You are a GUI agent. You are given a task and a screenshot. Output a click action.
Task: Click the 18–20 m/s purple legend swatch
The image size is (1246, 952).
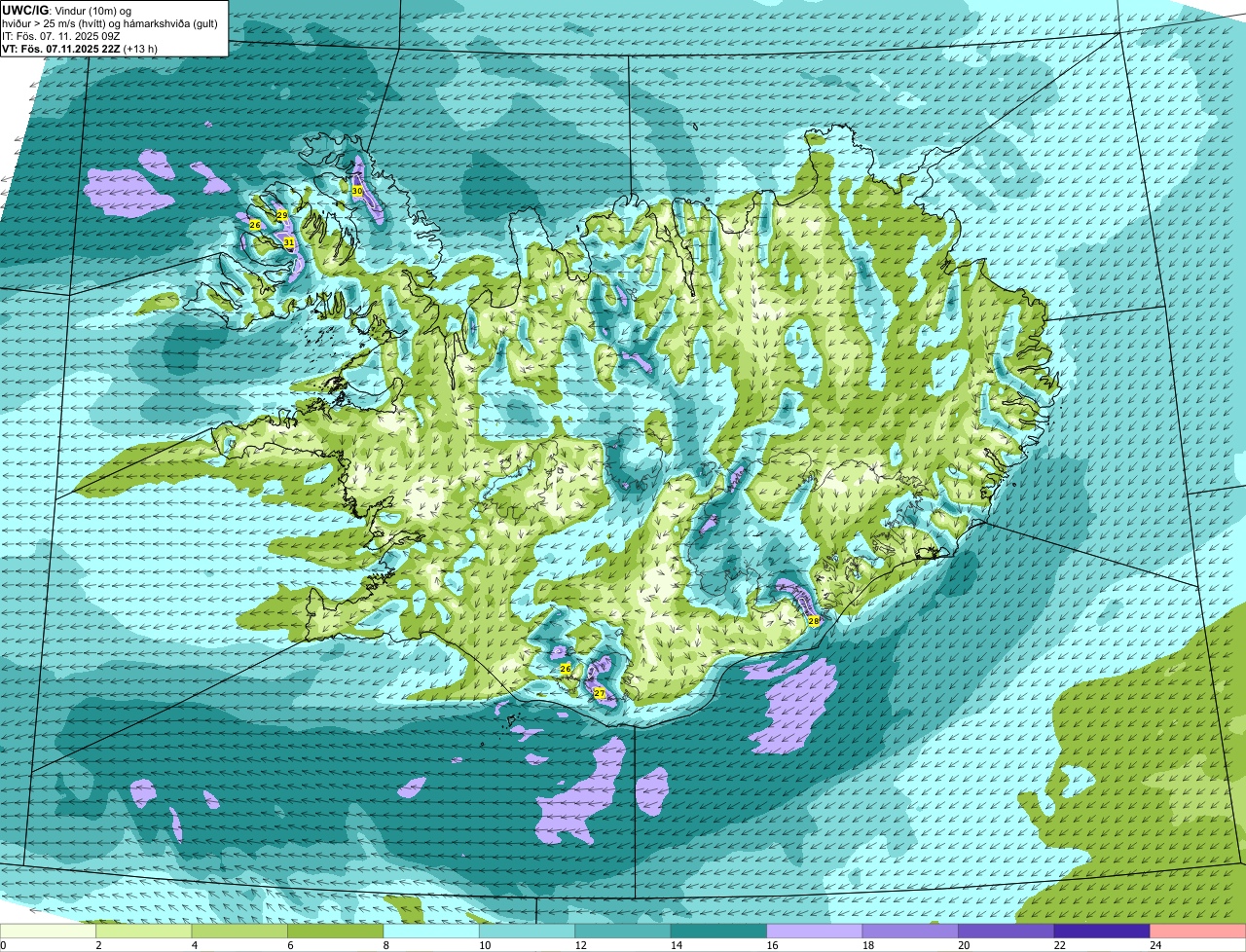click(911, 932)
